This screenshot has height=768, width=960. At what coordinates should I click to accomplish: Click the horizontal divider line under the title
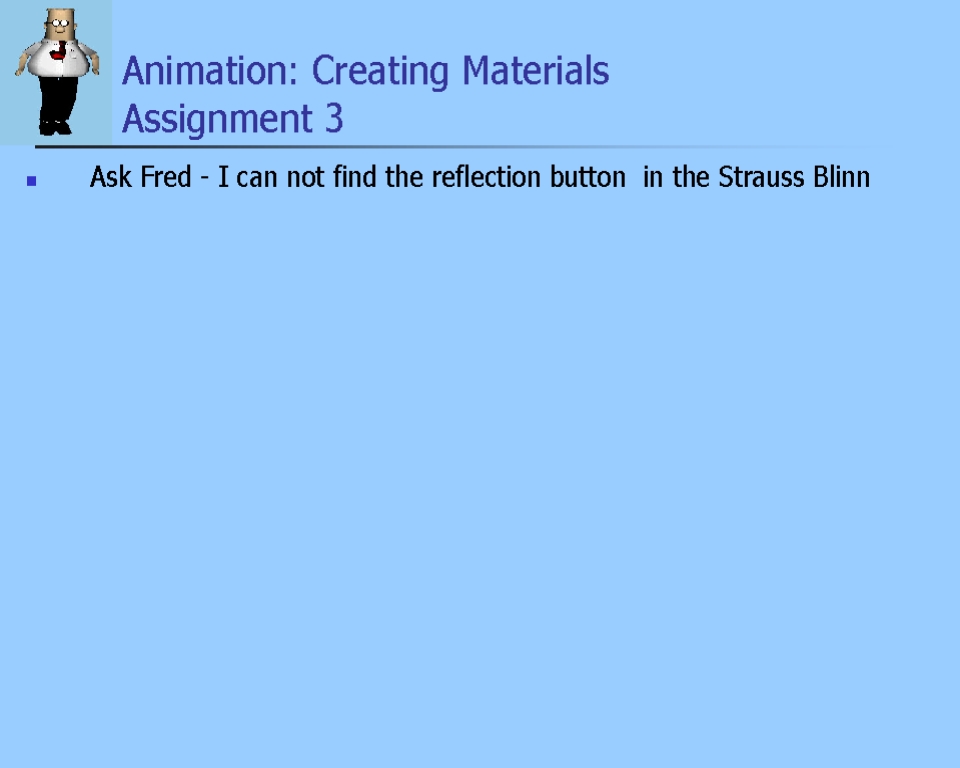450,147
